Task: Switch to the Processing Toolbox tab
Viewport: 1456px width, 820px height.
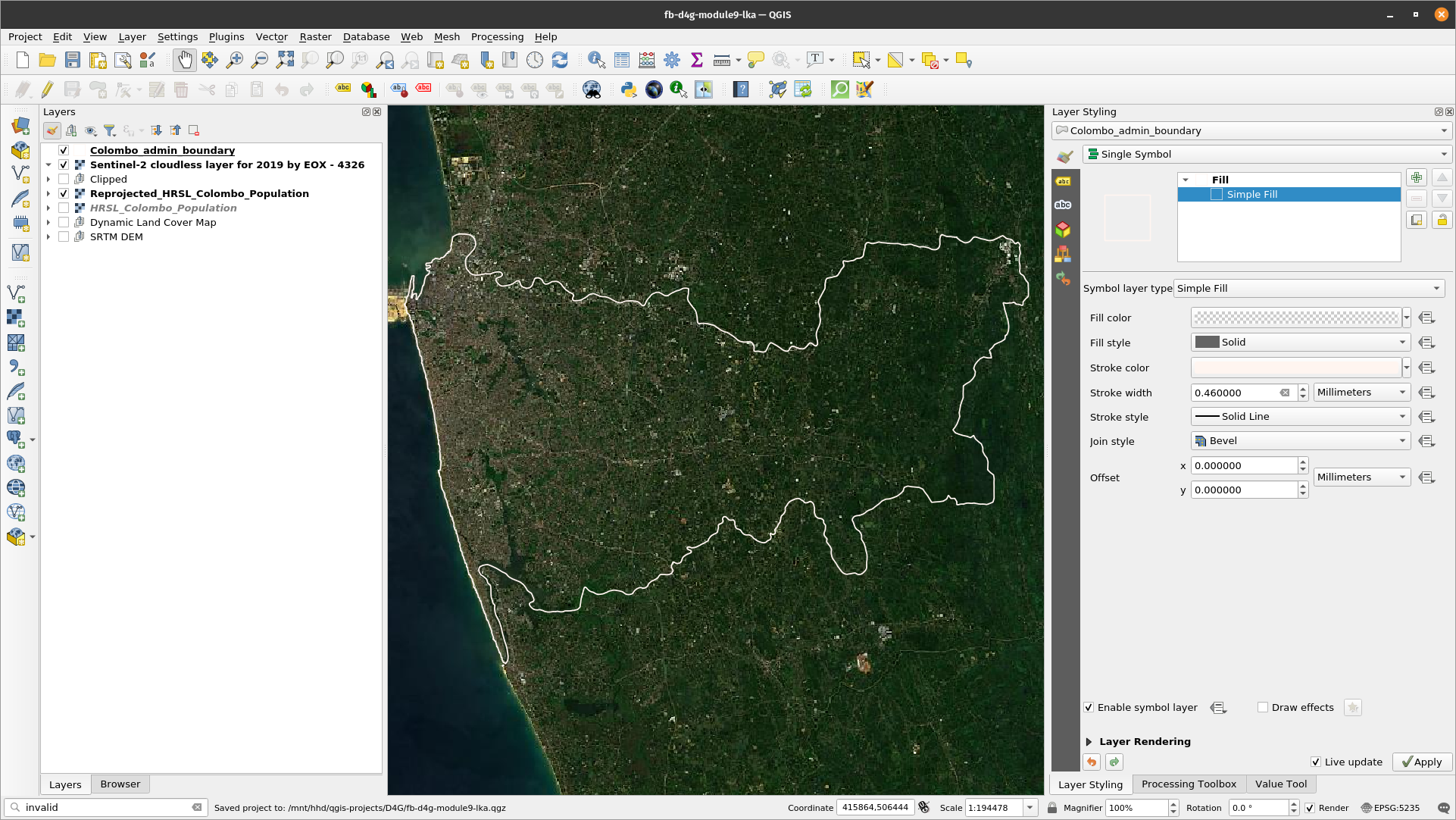Action: tap(1189, 784)
